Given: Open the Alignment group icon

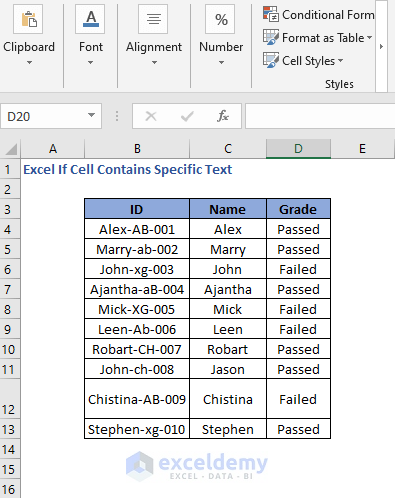Looking at the screenshot, I should [x=153, y=19].
